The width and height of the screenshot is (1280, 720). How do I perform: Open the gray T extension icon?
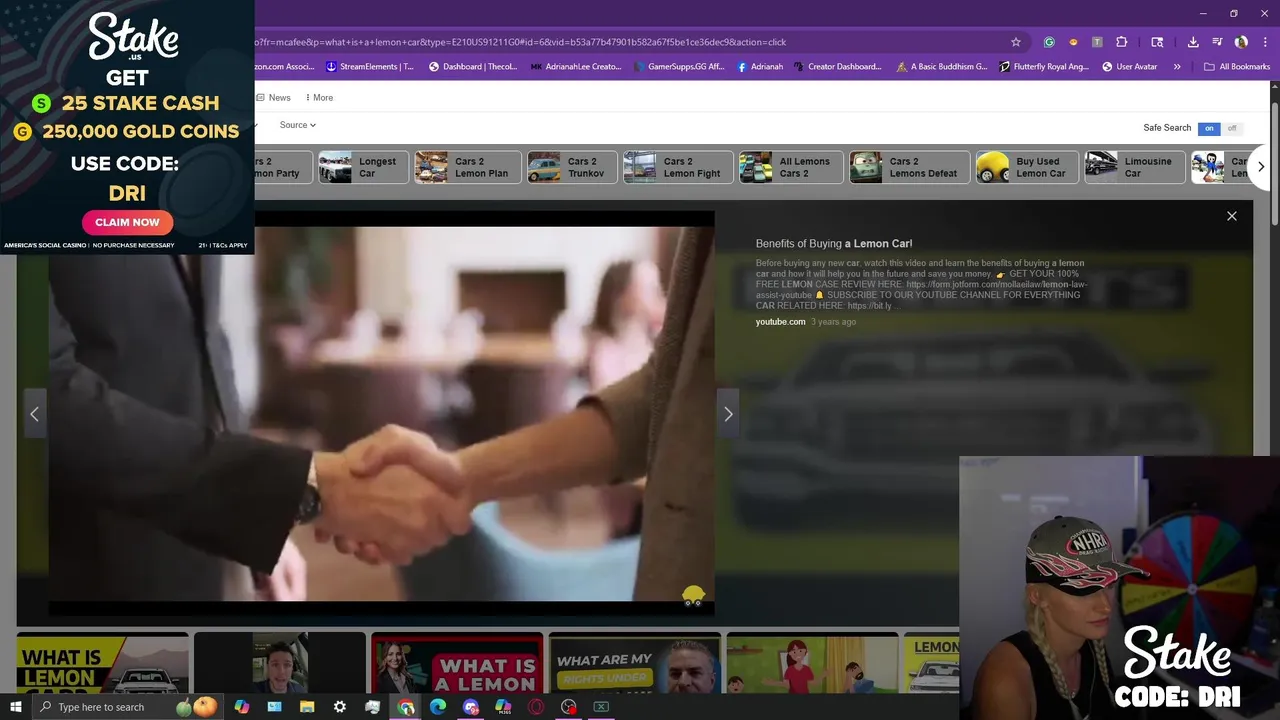click(1097, 42)
